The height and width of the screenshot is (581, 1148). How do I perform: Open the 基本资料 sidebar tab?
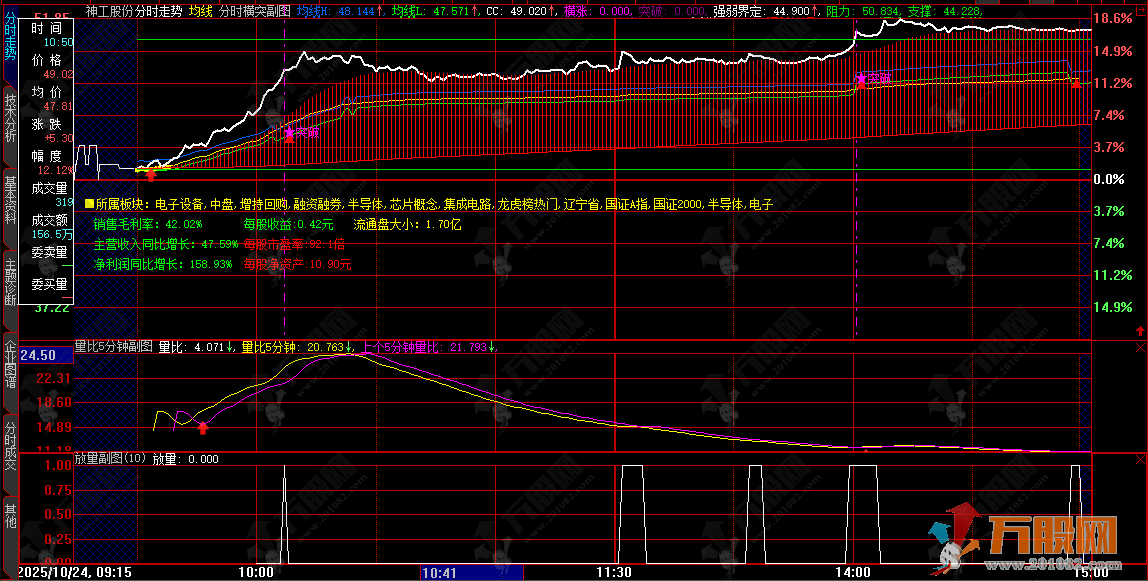coord(9,201)
